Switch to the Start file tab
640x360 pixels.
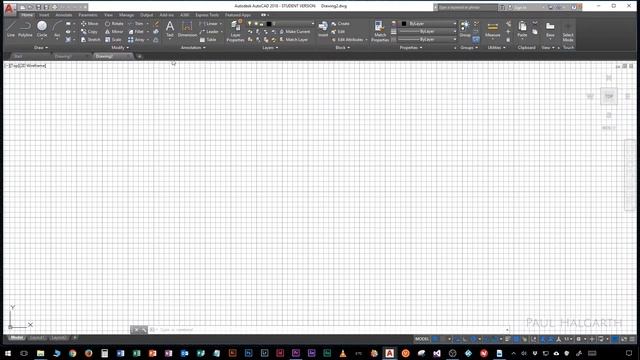[x=18, y=56]
